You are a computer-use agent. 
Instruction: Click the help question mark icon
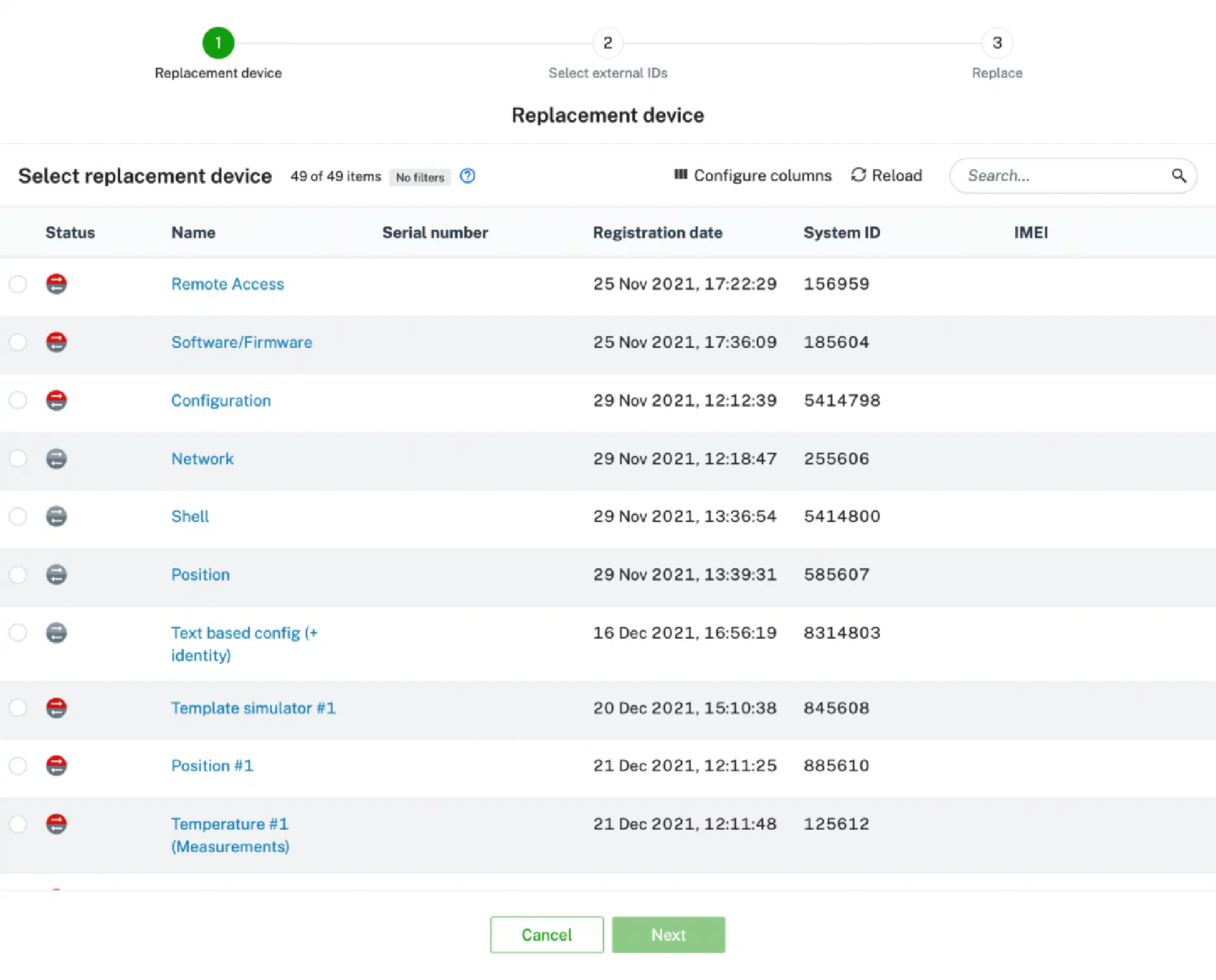click(467, 176)
